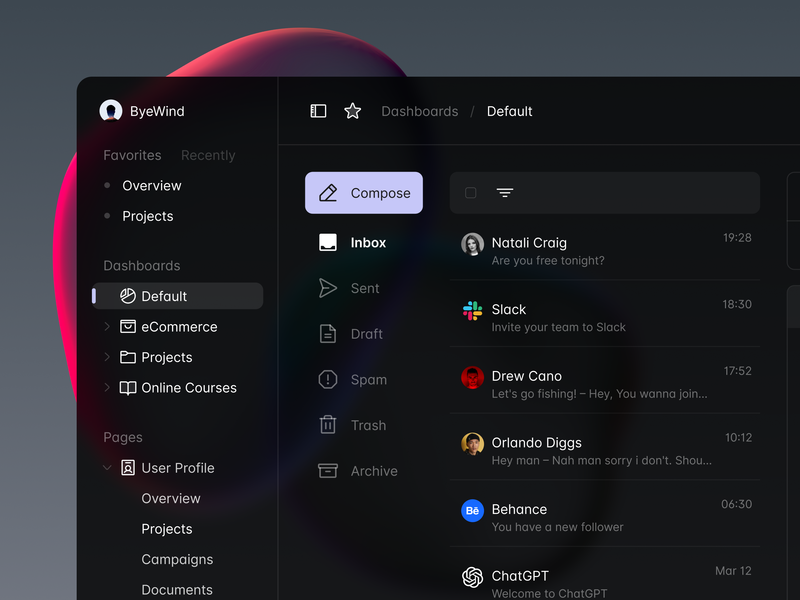Click the Slack logo icon
The image size is (800, 600).
click(x=472, y=311)
